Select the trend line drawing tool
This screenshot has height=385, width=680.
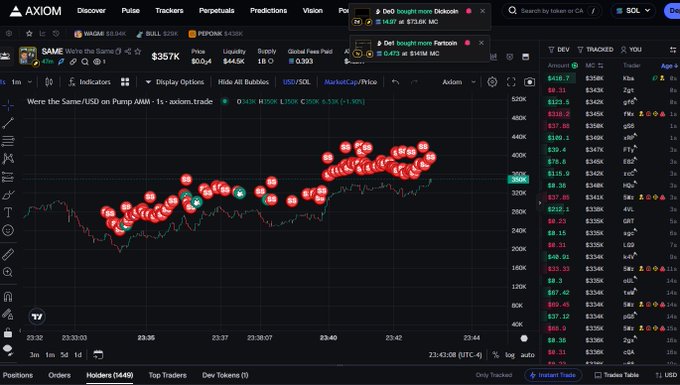pos(8,123)
